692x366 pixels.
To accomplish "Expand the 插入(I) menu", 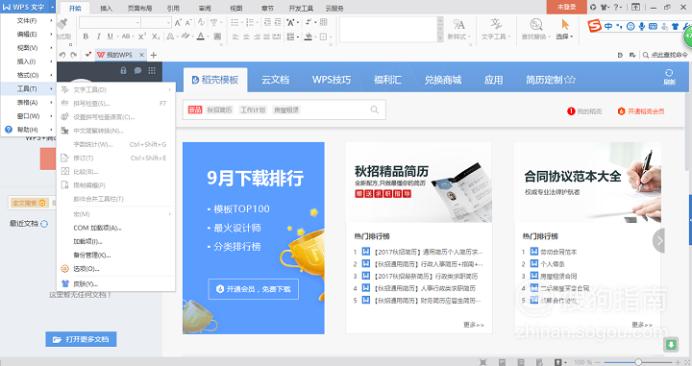I will [28, 61].
